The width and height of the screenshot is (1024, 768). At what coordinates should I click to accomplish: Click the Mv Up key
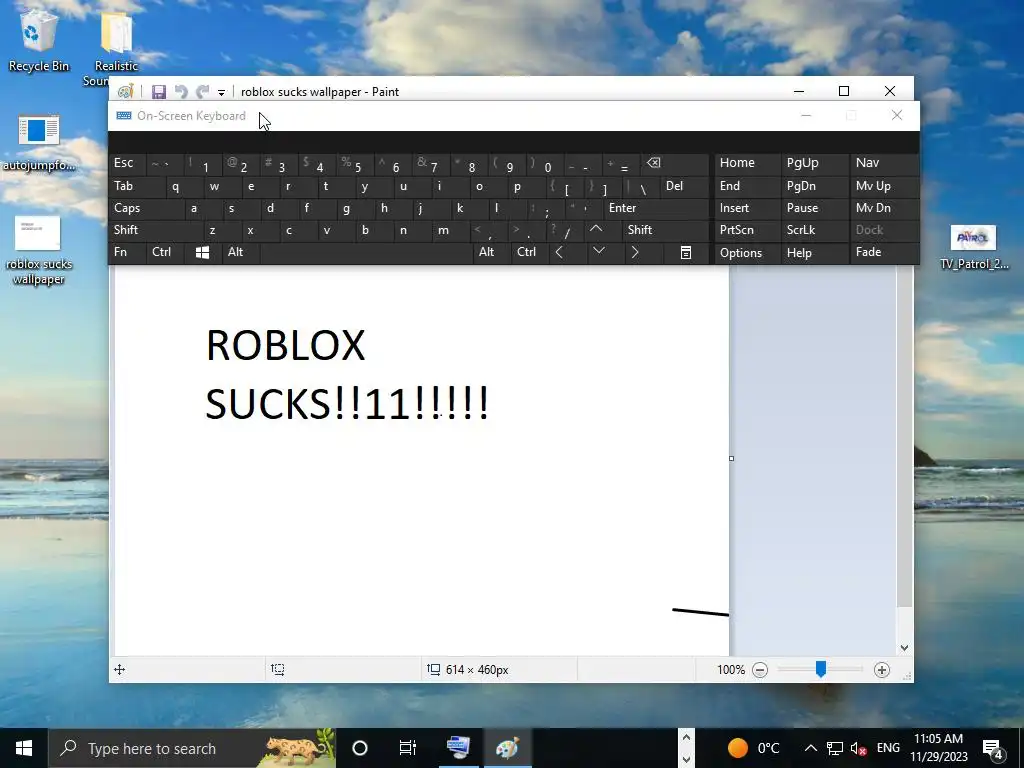pyautogui.click(x=884, y=186)
